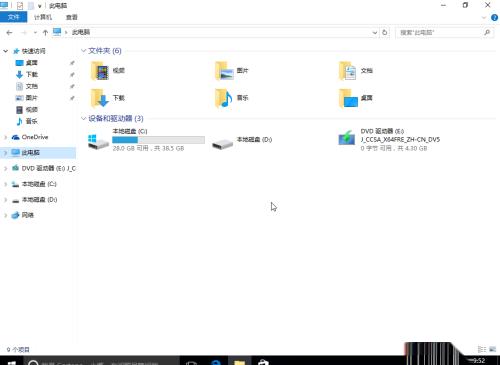Open the Windows Start menu
Viewport: 500px width, 365px height.
[12, 362]
